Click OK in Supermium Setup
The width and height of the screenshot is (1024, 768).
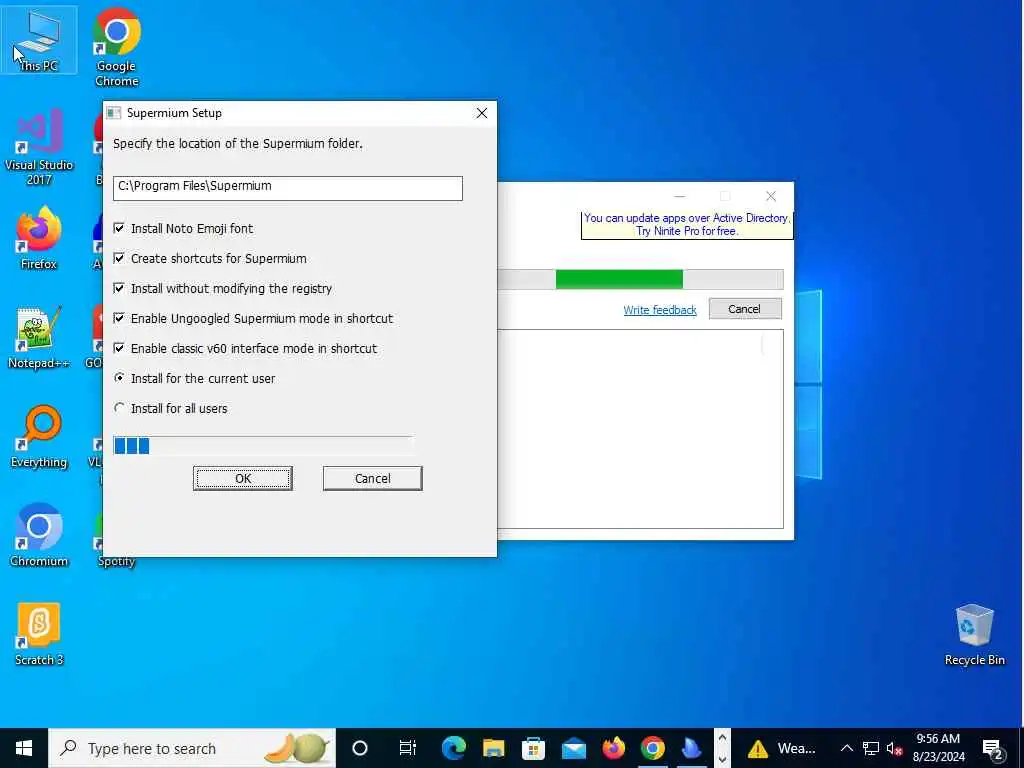(242, 479)
